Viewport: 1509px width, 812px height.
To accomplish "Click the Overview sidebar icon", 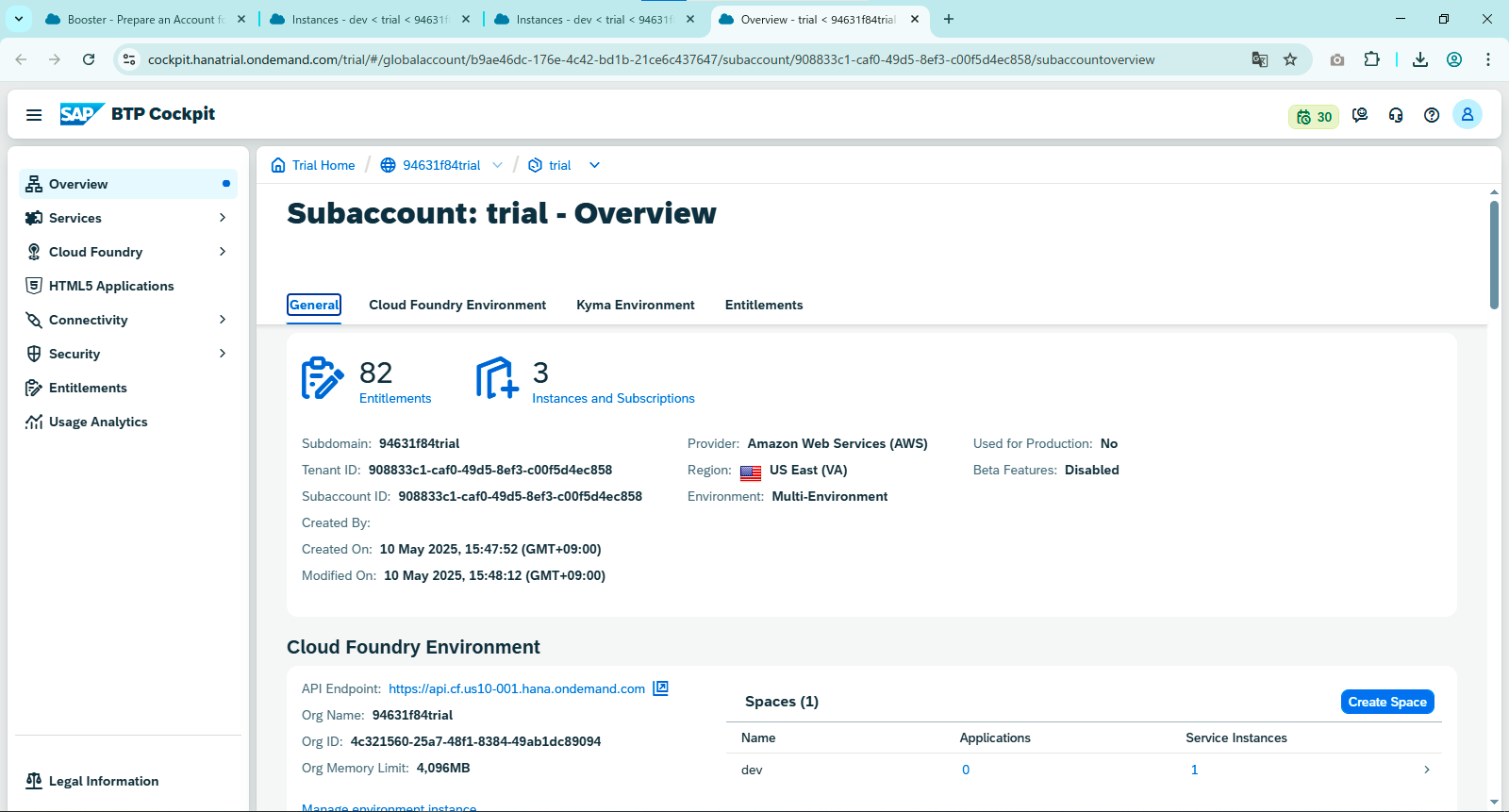I will coord(34,184).
